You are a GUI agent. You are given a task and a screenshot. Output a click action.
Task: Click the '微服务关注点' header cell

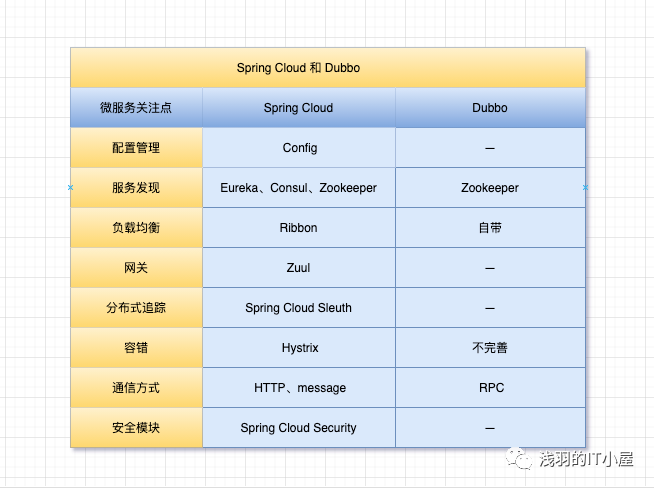[136, 108]
